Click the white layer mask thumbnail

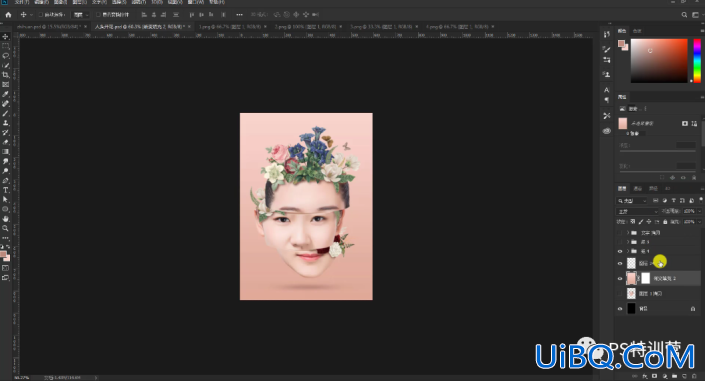coord(645,278)
